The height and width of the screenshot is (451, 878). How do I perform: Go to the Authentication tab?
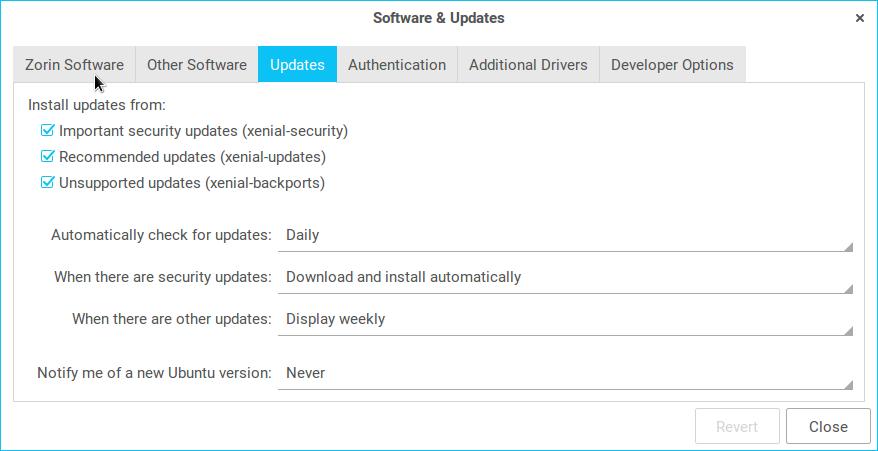click(x=397, y=65)
